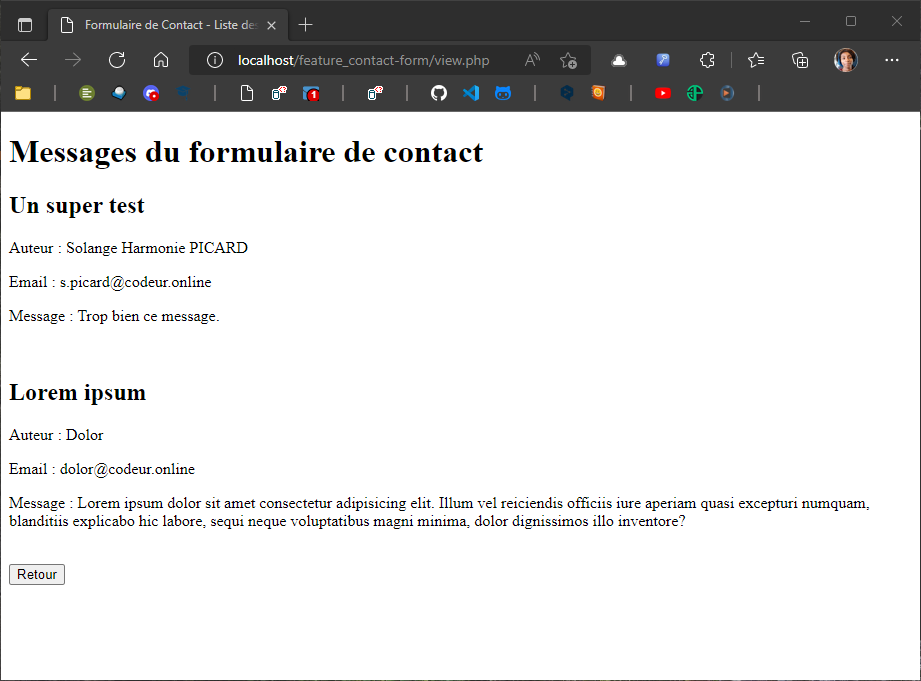
Task: Close the Formulaire de Contact tab
Action: (271, 25)
